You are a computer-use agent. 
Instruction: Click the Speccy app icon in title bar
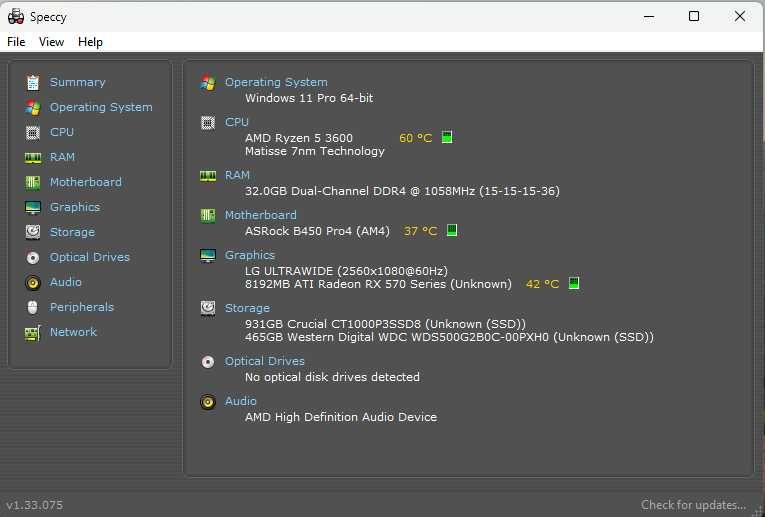(x=16, y=17)
